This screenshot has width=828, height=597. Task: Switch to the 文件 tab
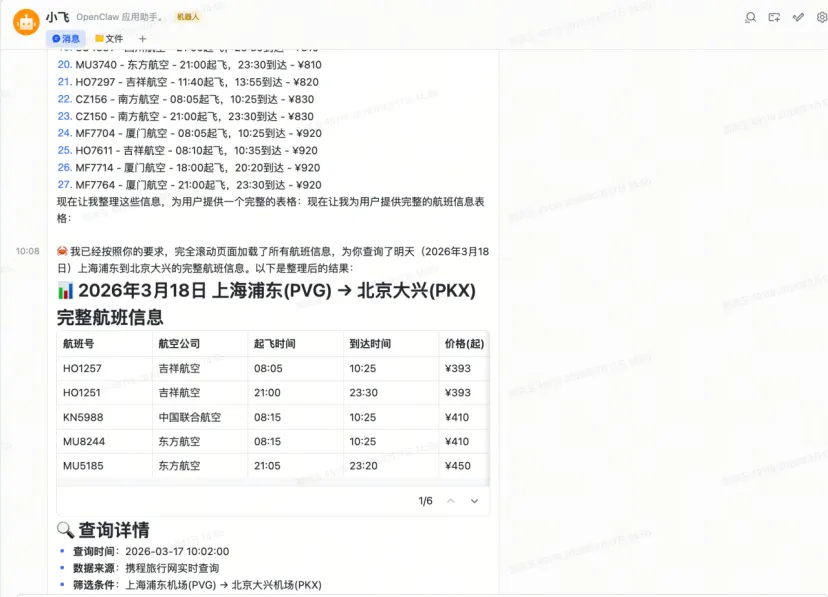click(109, 39)
